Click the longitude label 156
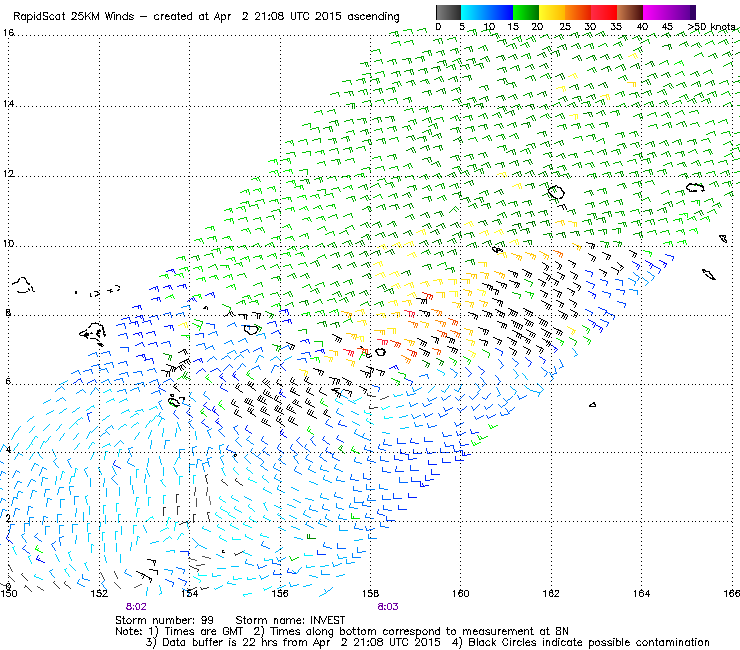The image size is (740, 650). 280,593
